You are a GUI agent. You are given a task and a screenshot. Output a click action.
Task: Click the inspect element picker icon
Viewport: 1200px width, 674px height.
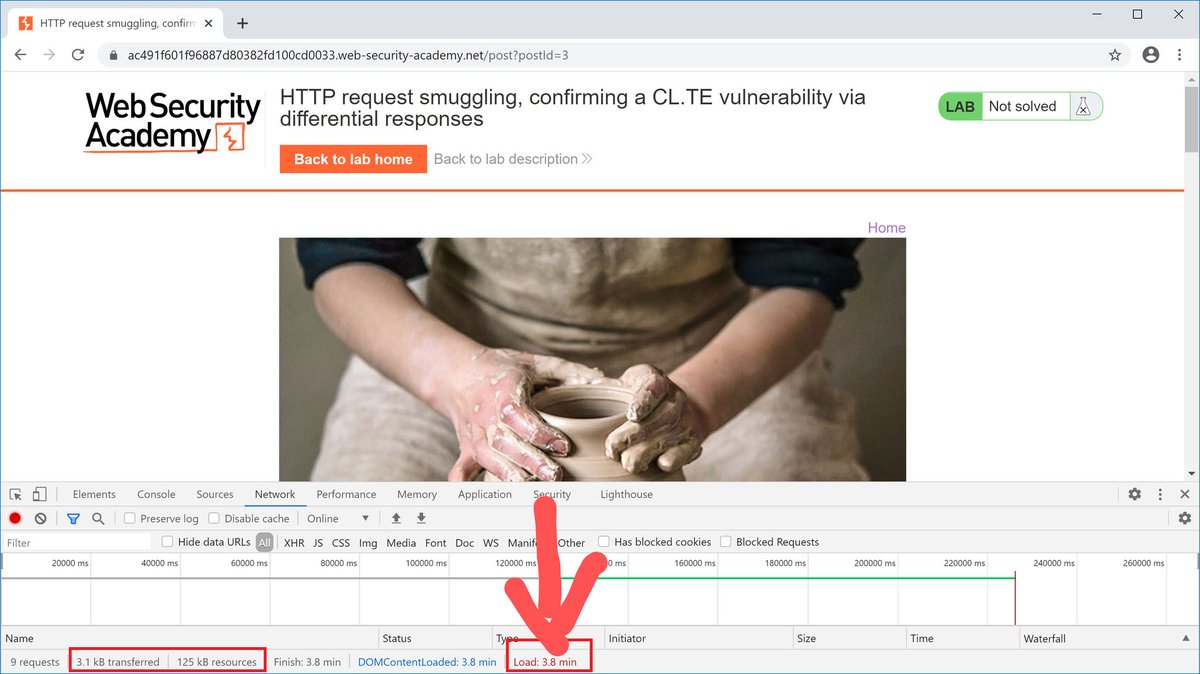16,494
